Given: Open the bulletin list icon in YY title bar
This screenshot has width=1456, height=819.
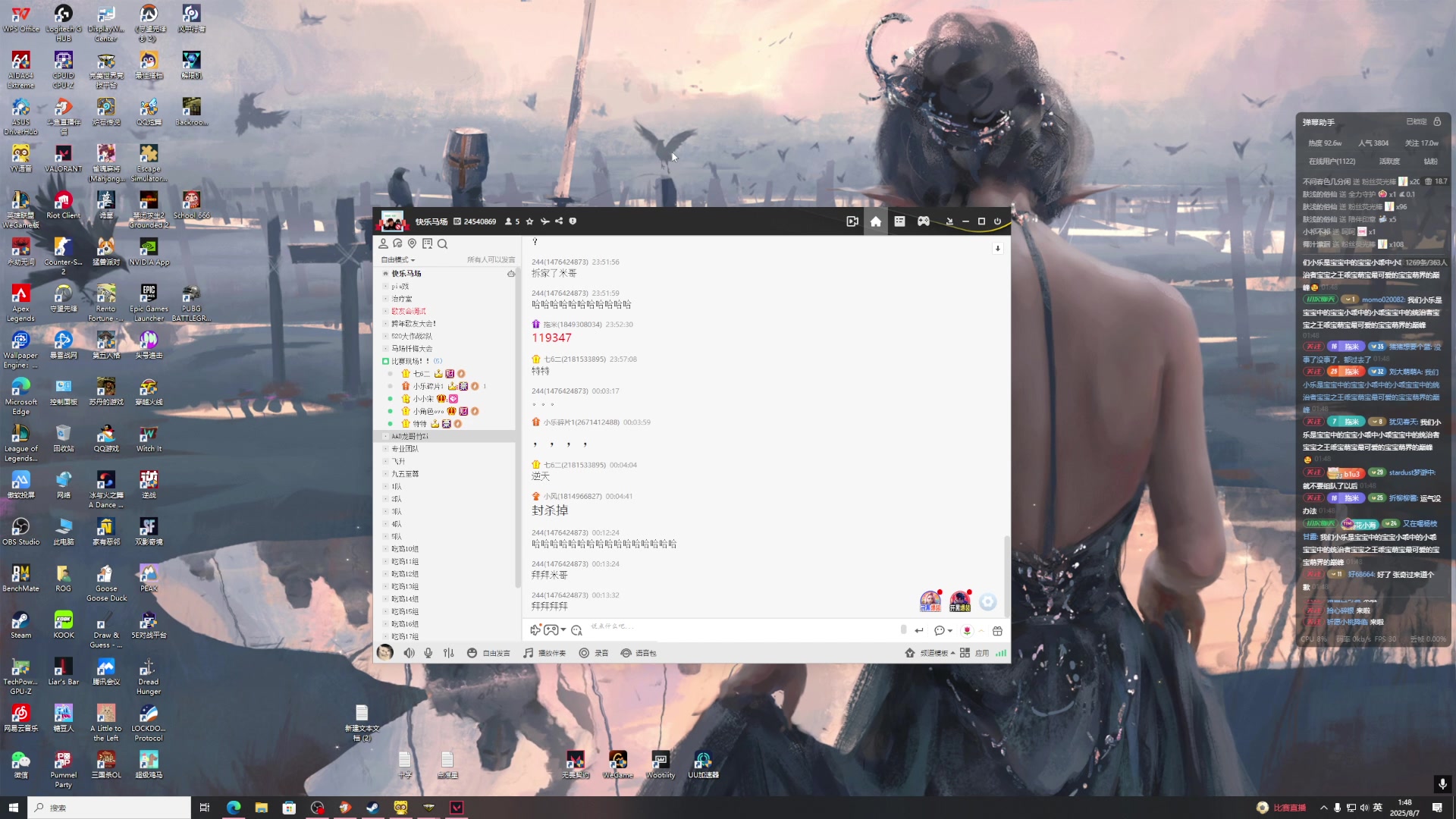Looking at the screenshot, I should click(x=899, y=221).
